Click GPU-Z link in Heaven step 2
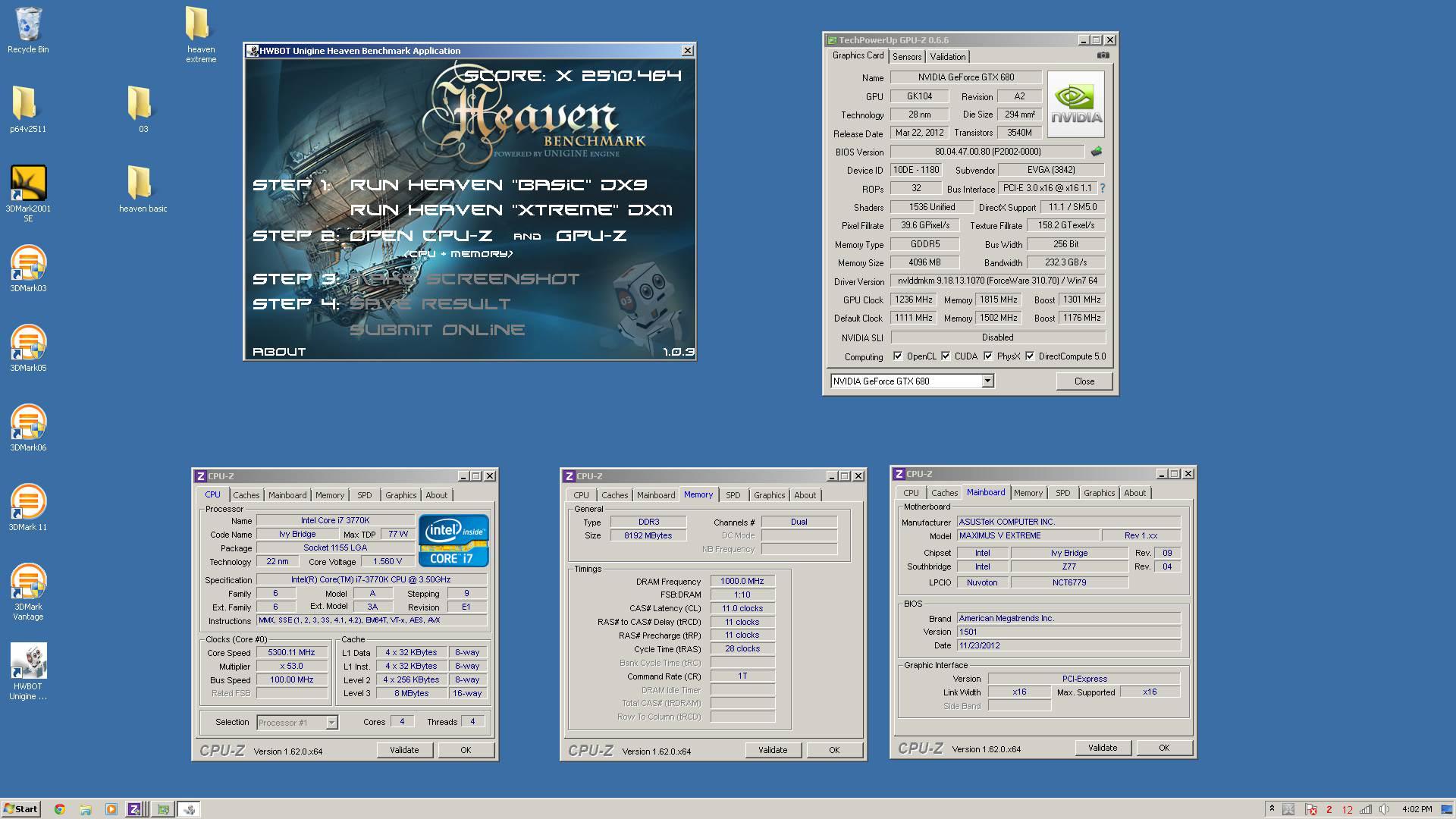Image resolution: width=1456 pixels, height=819 pixels. click(x=591, y=236)
